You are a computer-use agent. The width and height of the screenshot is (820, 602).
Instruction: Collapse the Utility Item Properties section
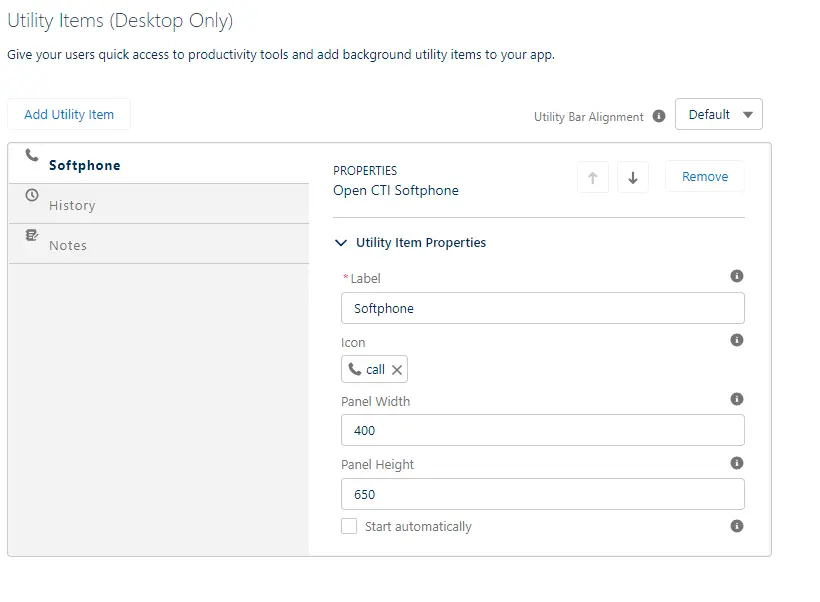341,243
